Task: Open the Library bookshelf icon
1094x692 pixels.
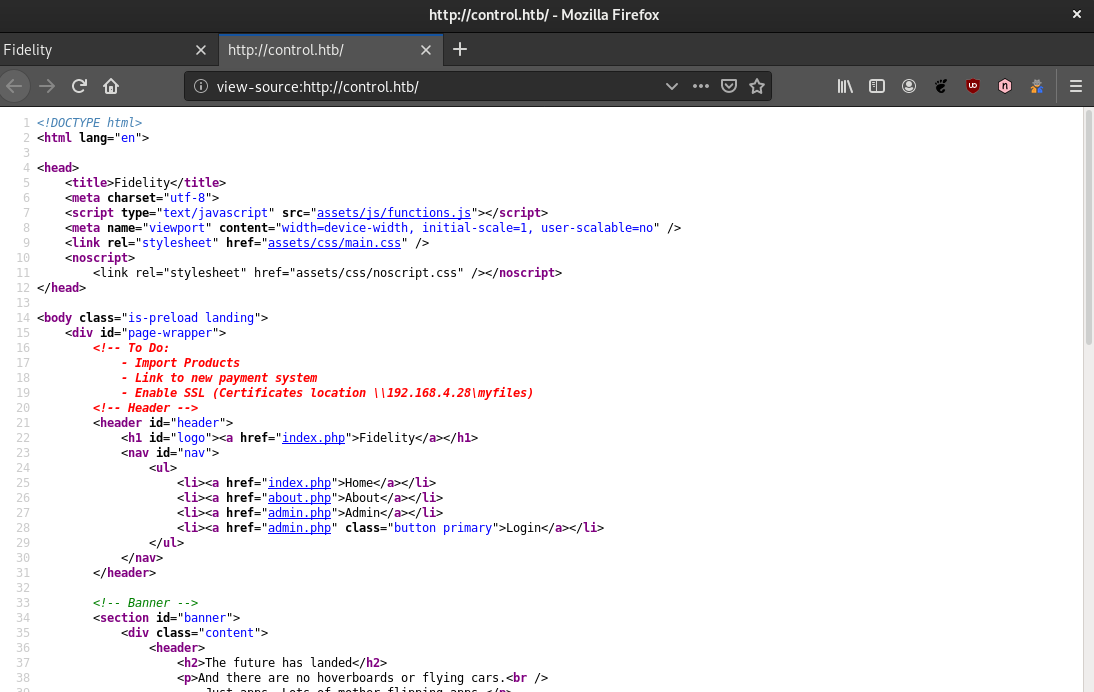Action: (845, 86)
